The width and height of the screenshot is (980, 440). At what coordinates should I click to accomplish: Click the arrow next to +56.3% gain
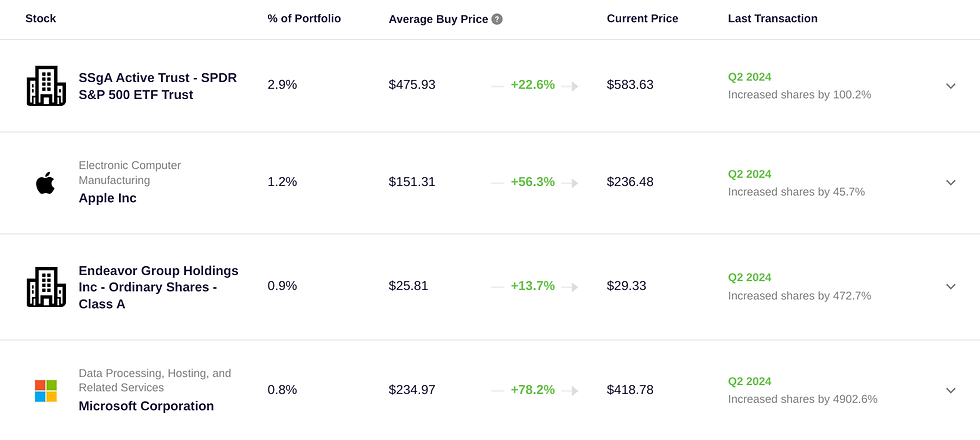570,183
